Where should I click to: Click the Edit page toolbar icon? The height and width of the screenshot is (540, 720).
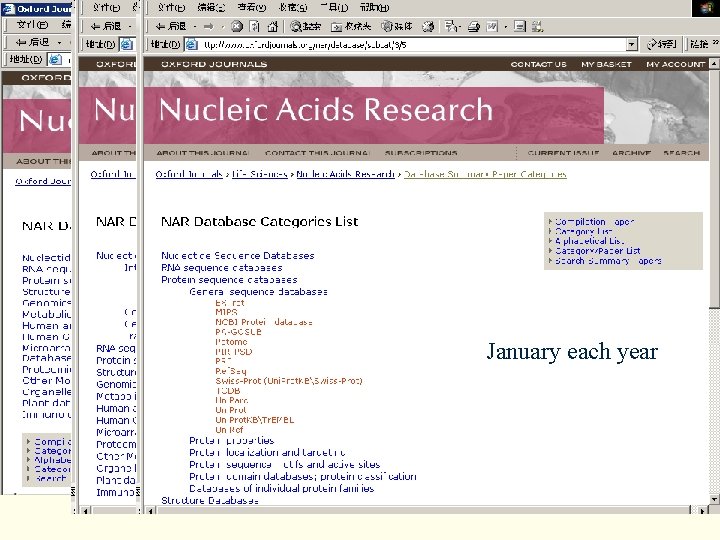pyautogui.click(x=492, y=27)
